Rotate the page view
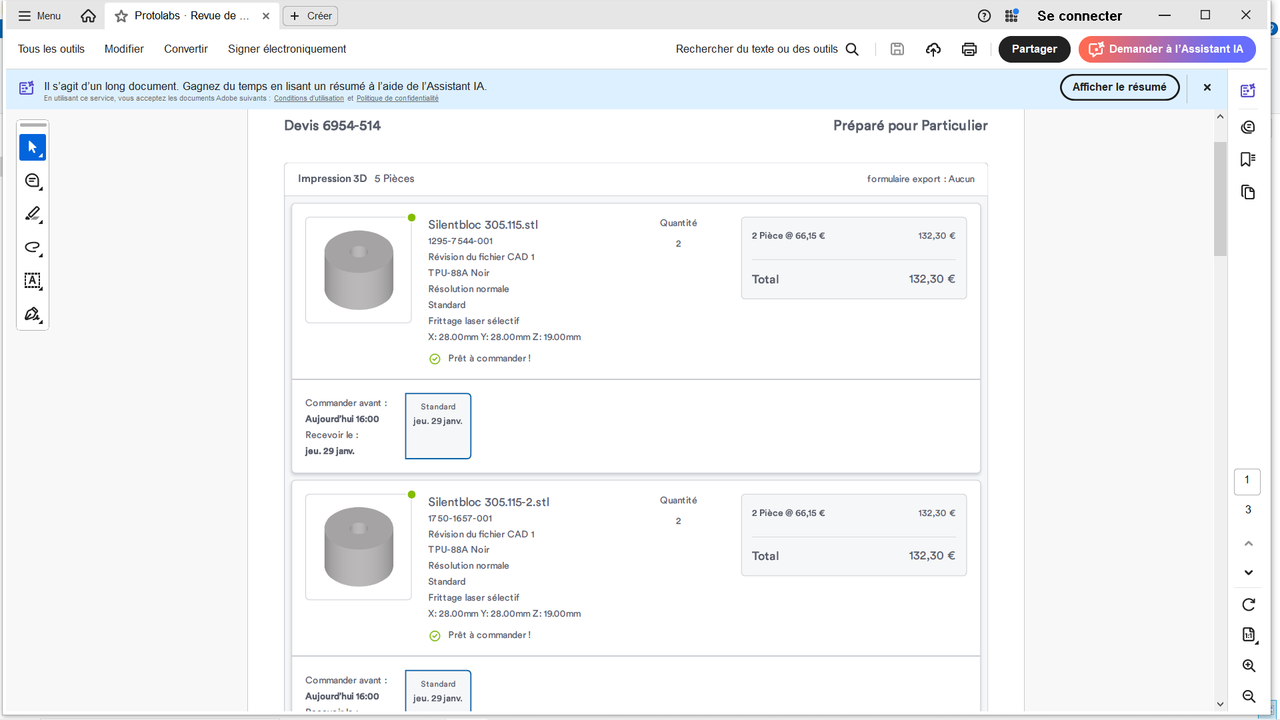1280x720 pixels. (1248, 605)
